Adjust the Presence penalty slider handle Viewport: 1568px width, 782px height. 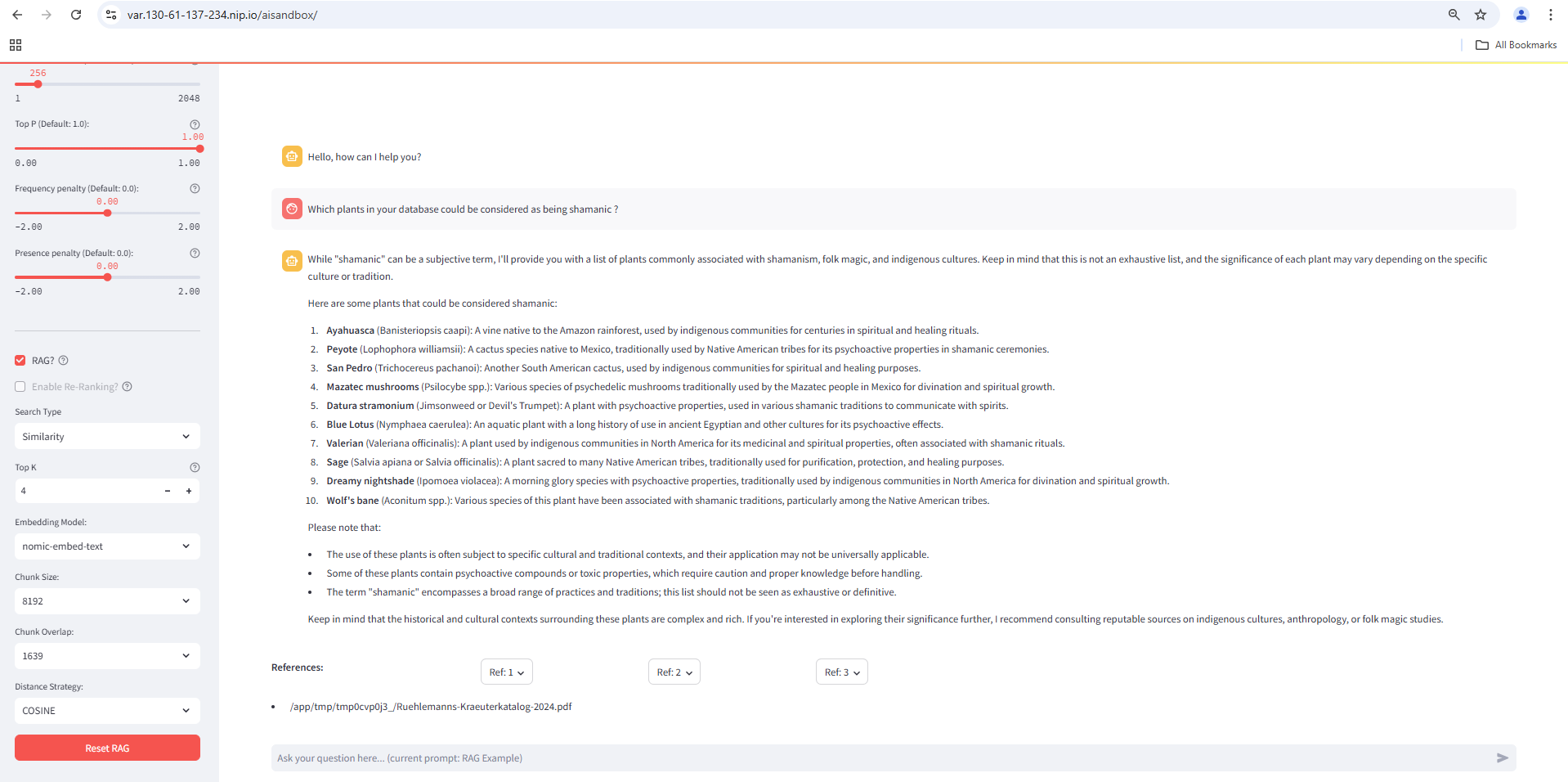[107, 277]
